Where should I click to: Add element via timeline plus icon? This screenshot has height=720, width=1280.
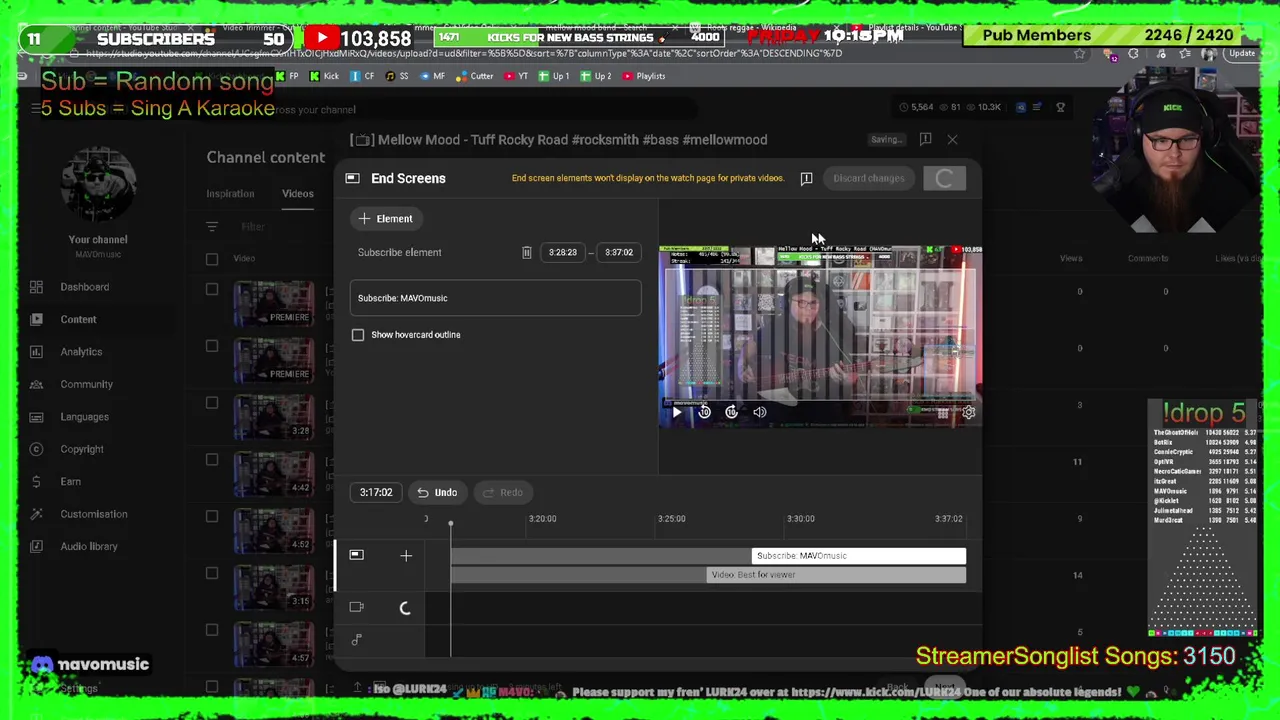406,555
